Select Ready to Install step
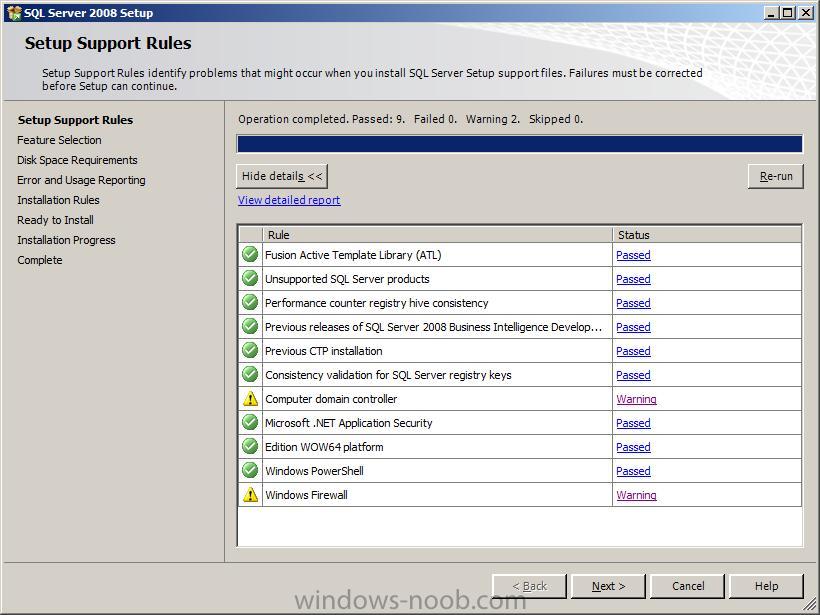Image resolution: width=820 pixels, height=615 pixels. pyautogui.click(x=55, y=220)
